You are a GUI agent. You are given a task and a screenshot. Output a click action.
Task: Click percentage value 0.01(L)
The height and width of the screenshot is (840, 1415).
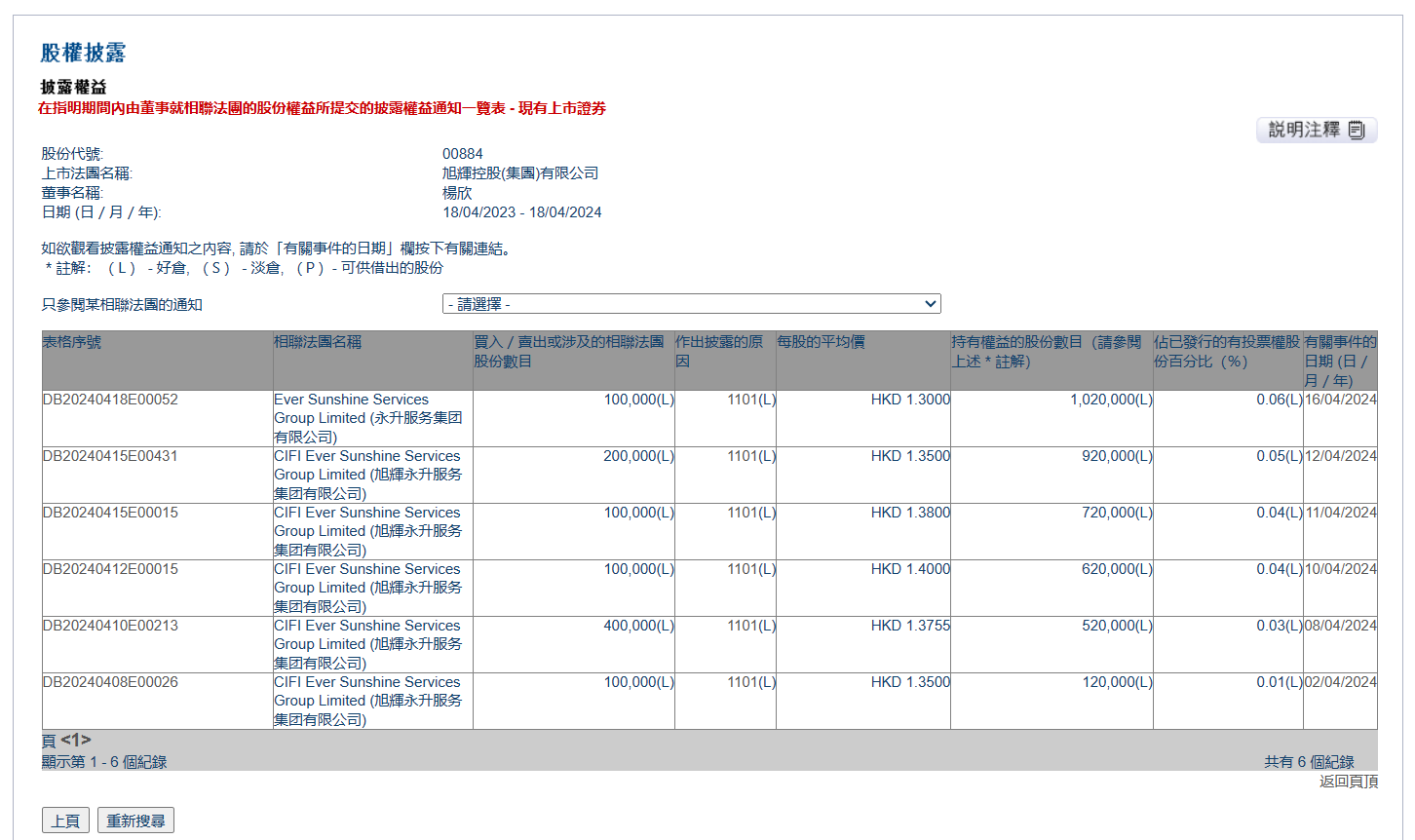(x=1280, y=682)
